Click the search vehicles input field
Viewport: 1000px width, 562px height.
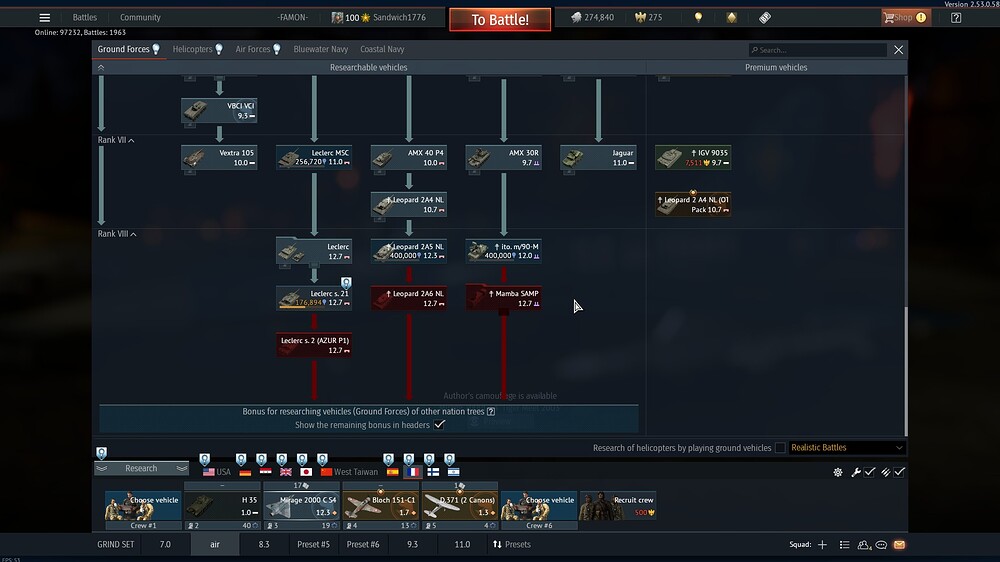click(x=820, y=50)
